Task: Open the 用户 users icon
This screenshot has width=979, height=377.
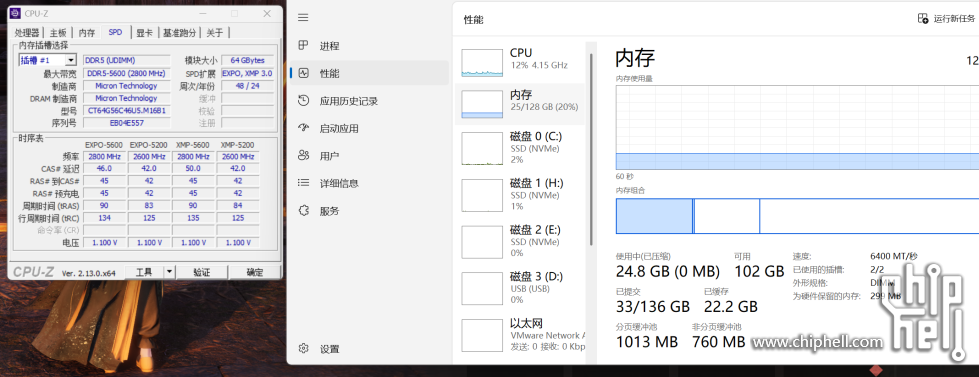Action: [303, 155]
